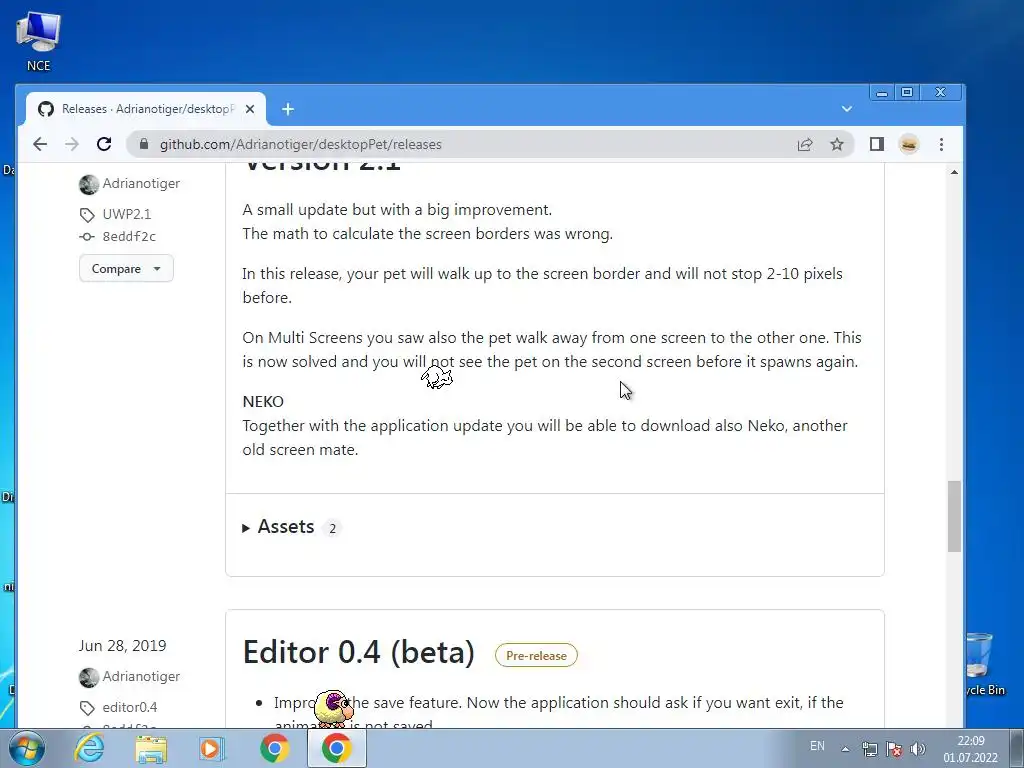Open the editor0.4 tag link
Viewport: 1024px width, 768px height.
(130, 707)
